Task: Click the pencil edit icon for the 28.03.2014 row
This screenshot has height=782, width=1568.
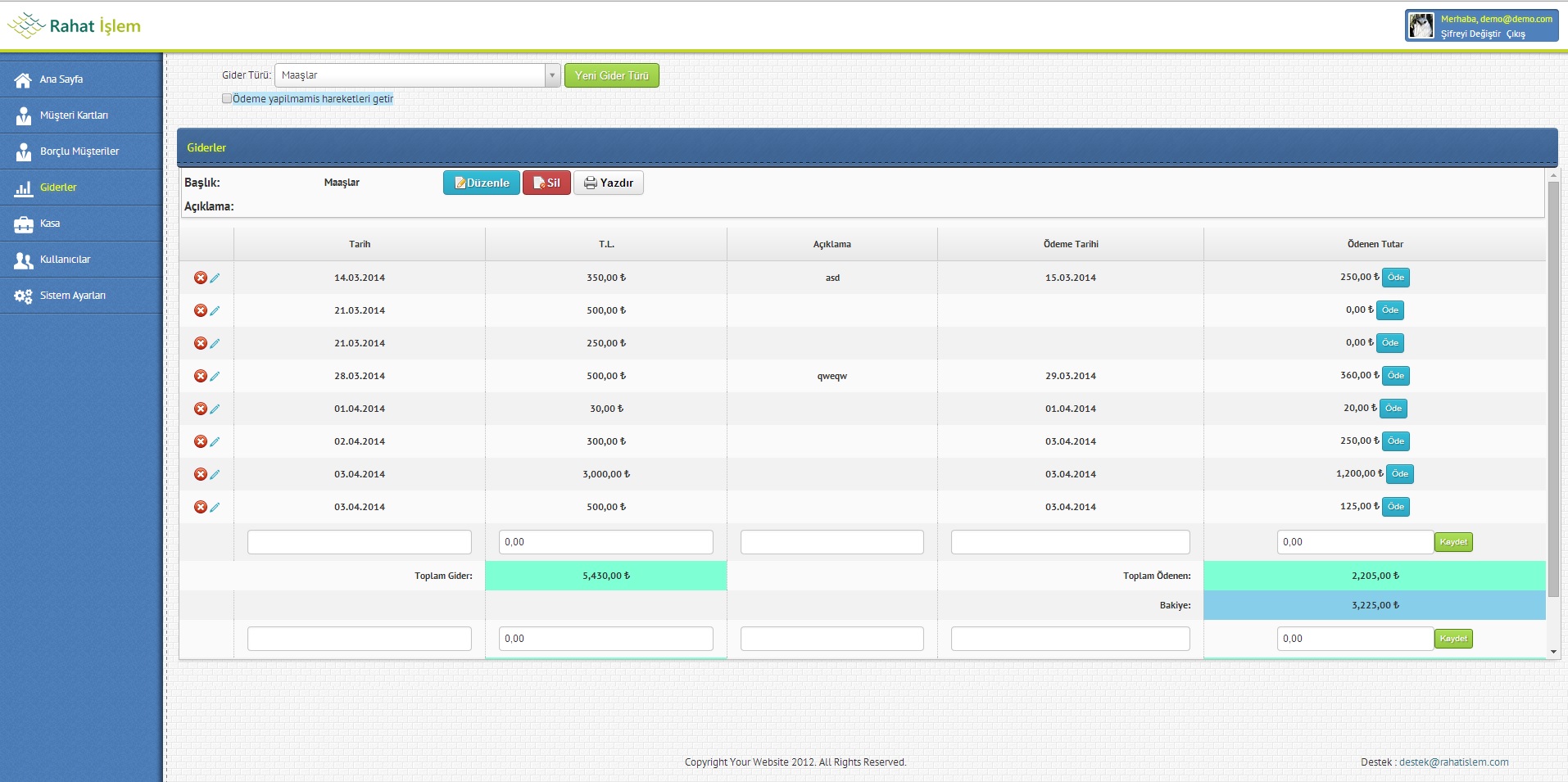Action: (x=215, y=376)
